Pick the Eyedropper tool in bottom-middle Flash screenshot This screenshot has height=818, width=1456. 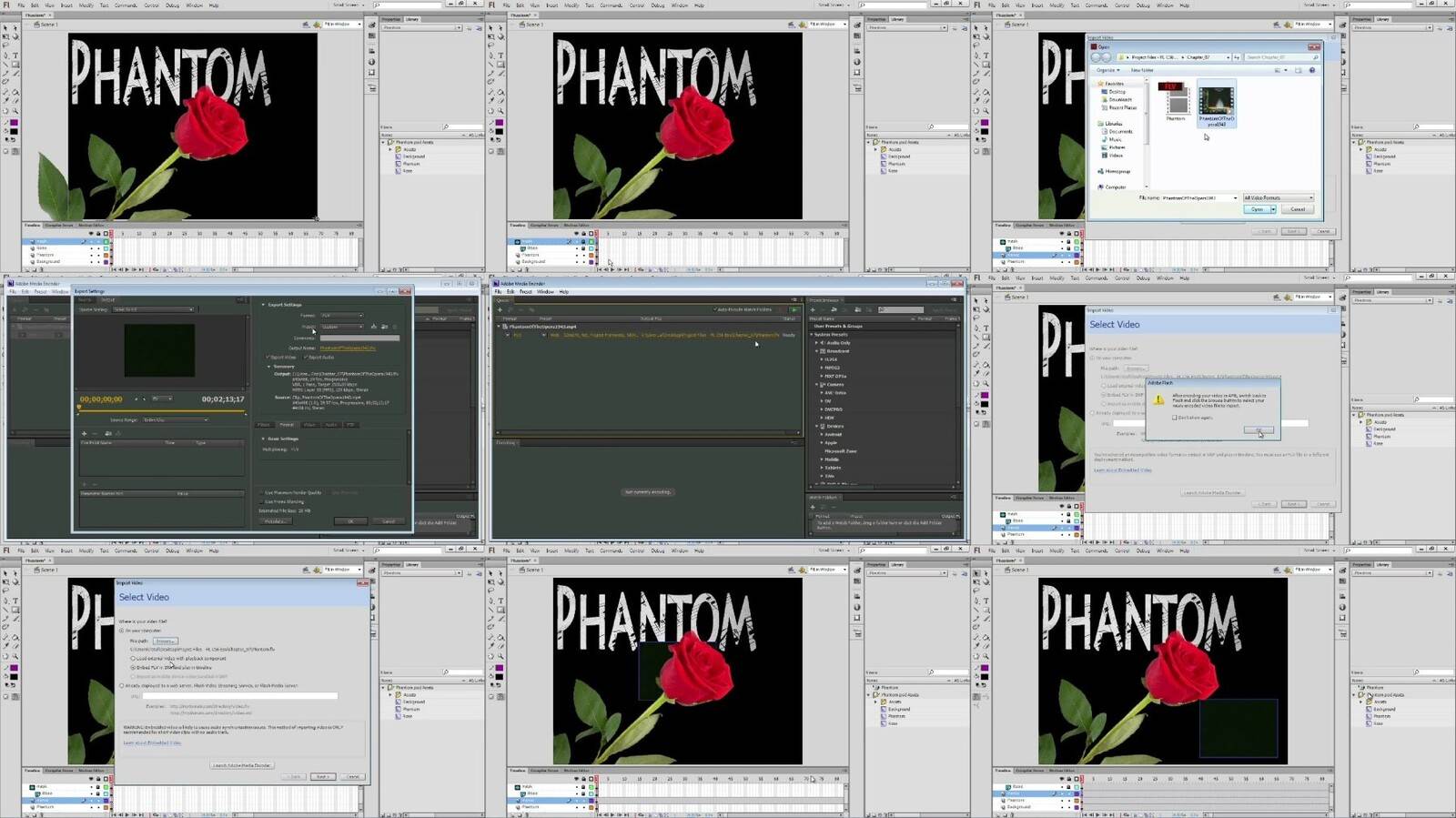point(491,645)
